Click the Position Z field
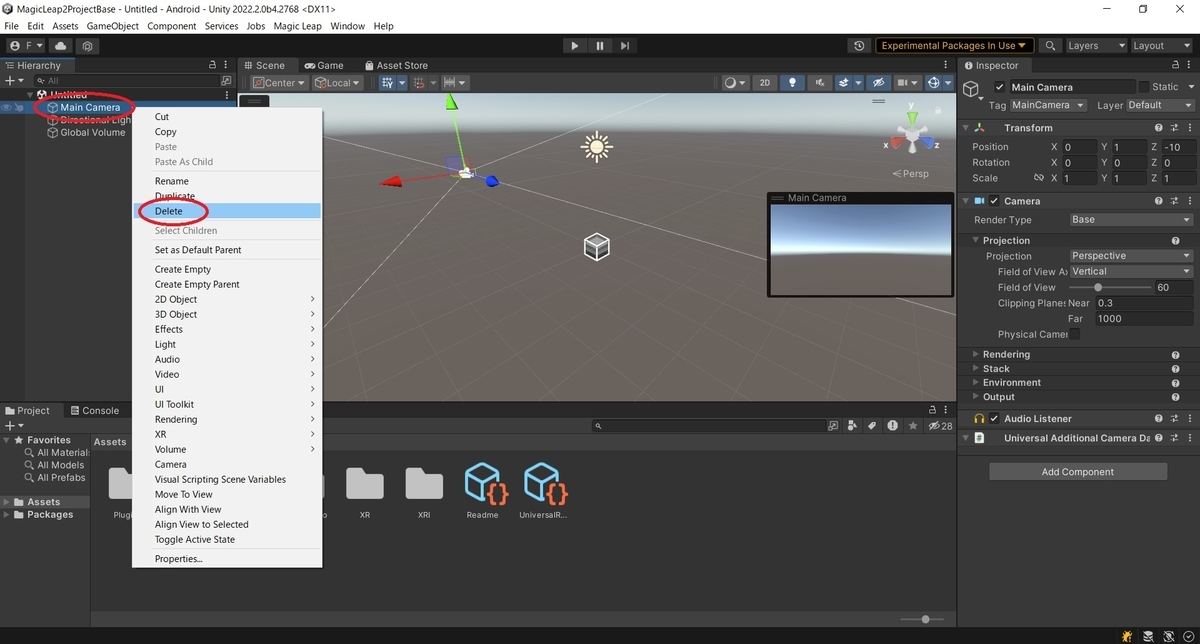Viewport: 1200px width, 644px height. coord(1177,147)
